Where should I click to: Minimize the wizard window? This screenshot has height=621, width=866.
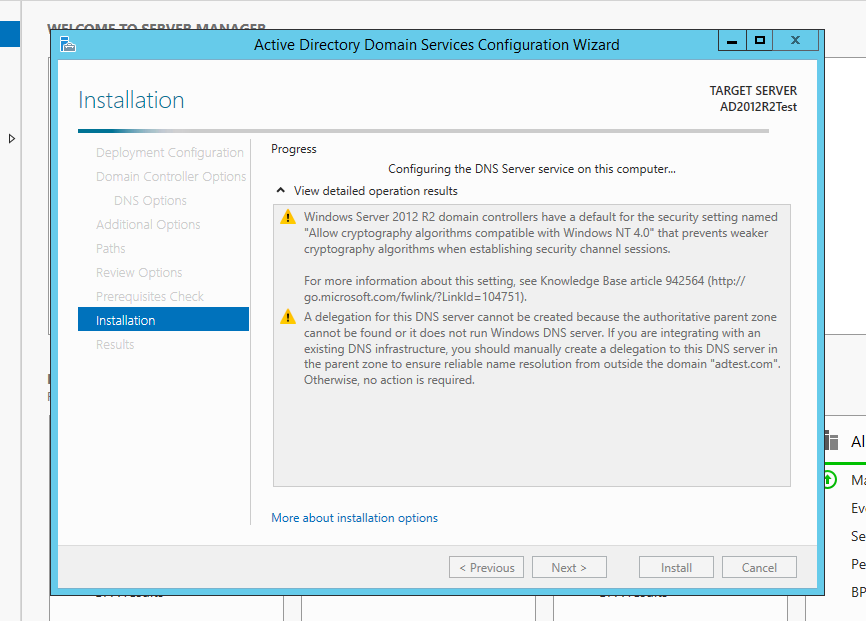pos(732,40)
